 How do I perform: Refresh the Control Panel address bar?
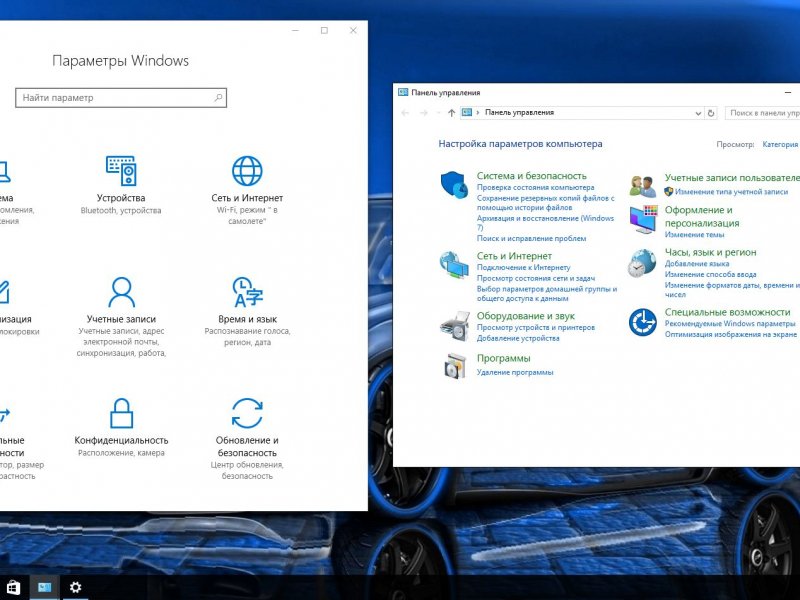tap(711, 113)
